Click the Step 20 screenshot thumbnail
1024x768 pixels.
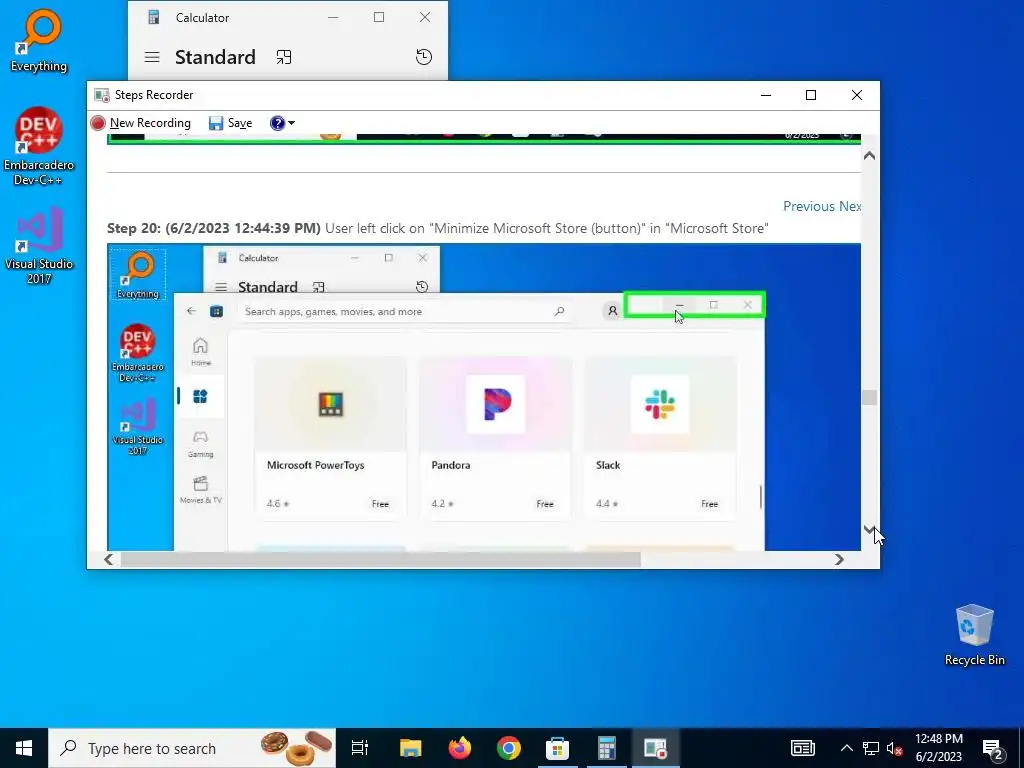[484, 397]
